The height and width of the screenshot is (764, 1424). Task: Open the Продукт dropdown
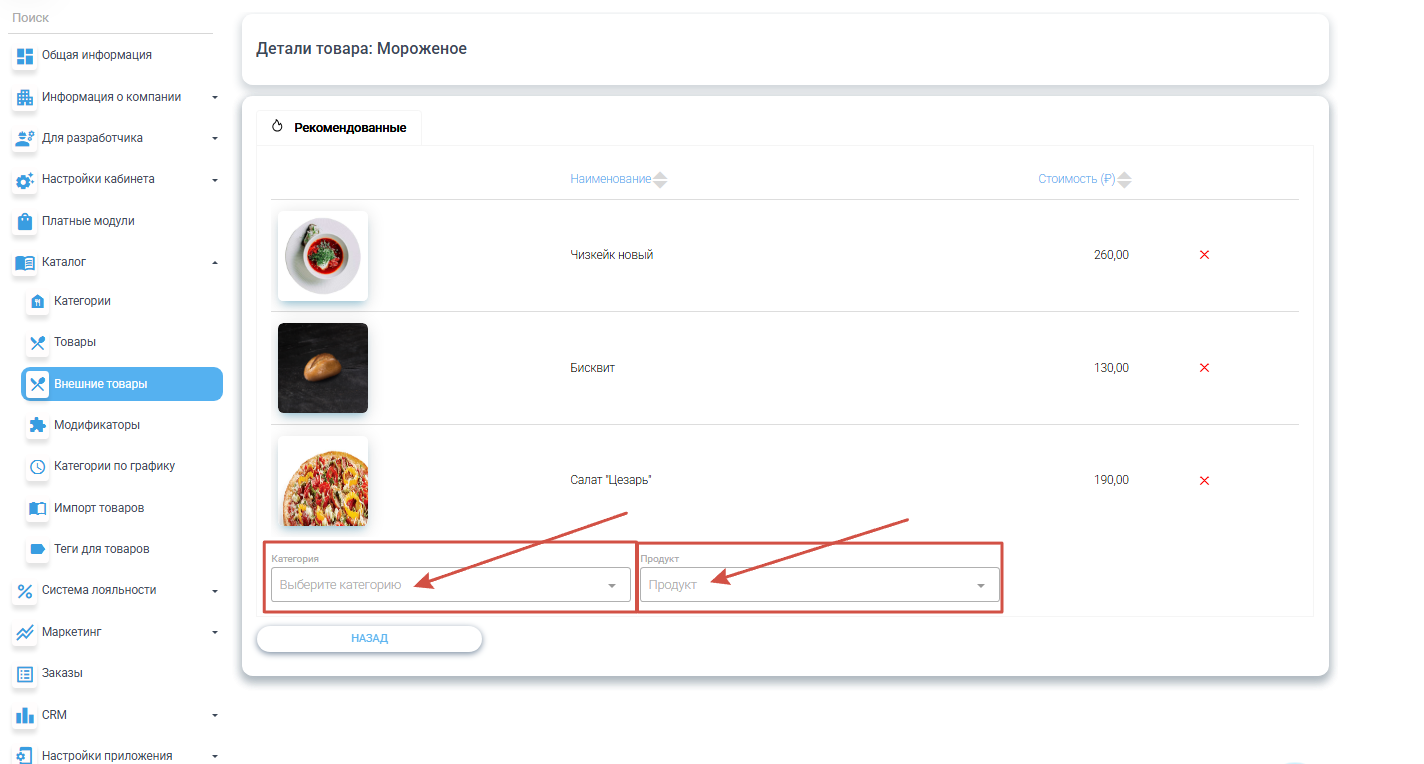pyautogui.click(x=818, y=585)
